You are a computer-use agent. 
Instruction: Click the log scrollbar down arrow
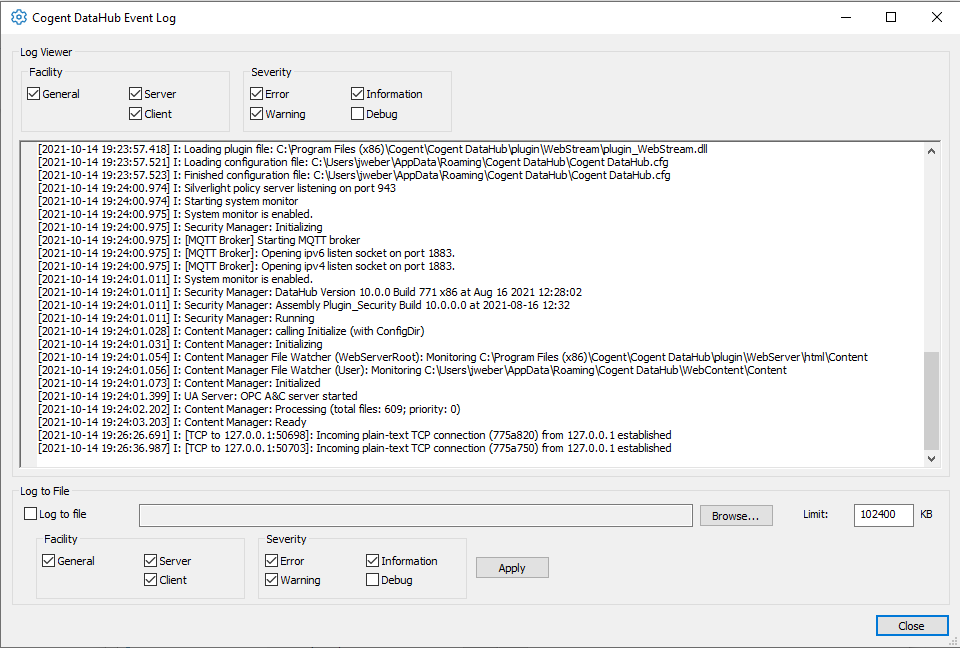pyautogui.click(x=931, y=458)
